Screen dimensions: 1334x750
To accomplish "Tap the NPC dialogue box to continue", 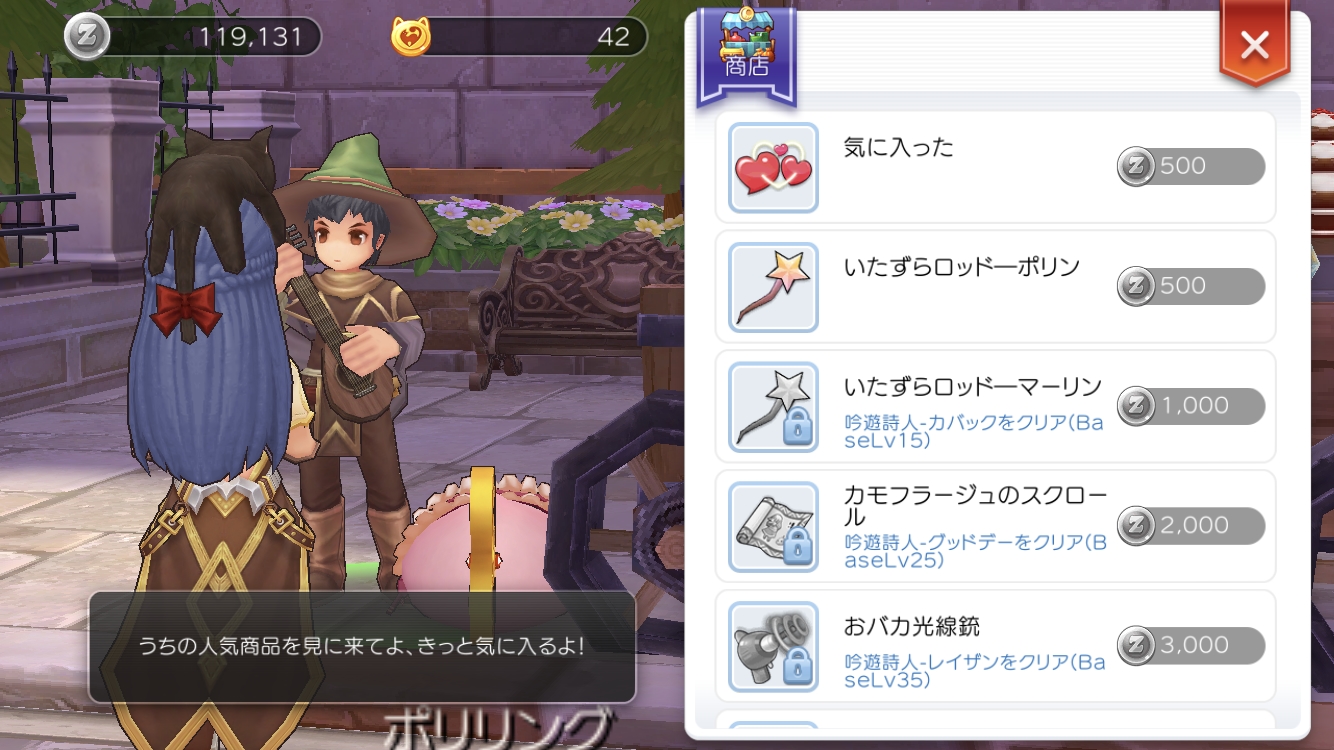I will [362, 647].
